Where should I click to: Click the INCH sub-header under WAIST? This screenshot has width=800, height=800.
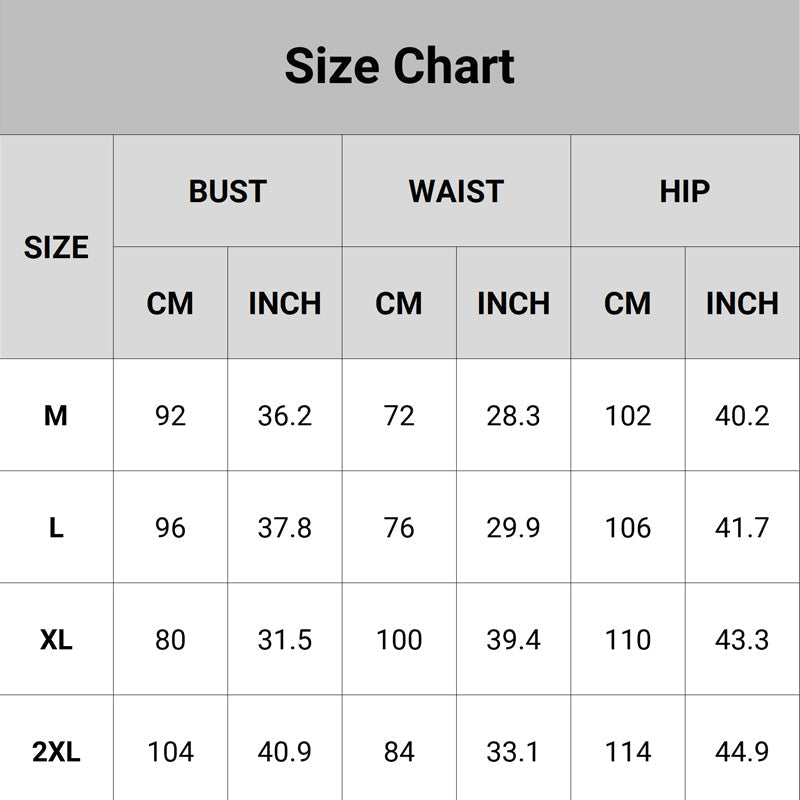513,303
